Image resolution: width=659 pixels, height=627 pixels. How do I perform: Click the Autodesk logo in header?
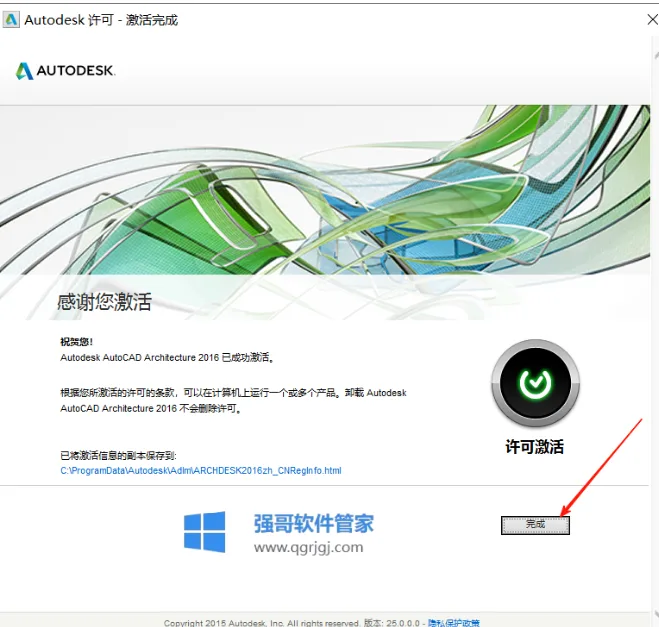point(65,71)
